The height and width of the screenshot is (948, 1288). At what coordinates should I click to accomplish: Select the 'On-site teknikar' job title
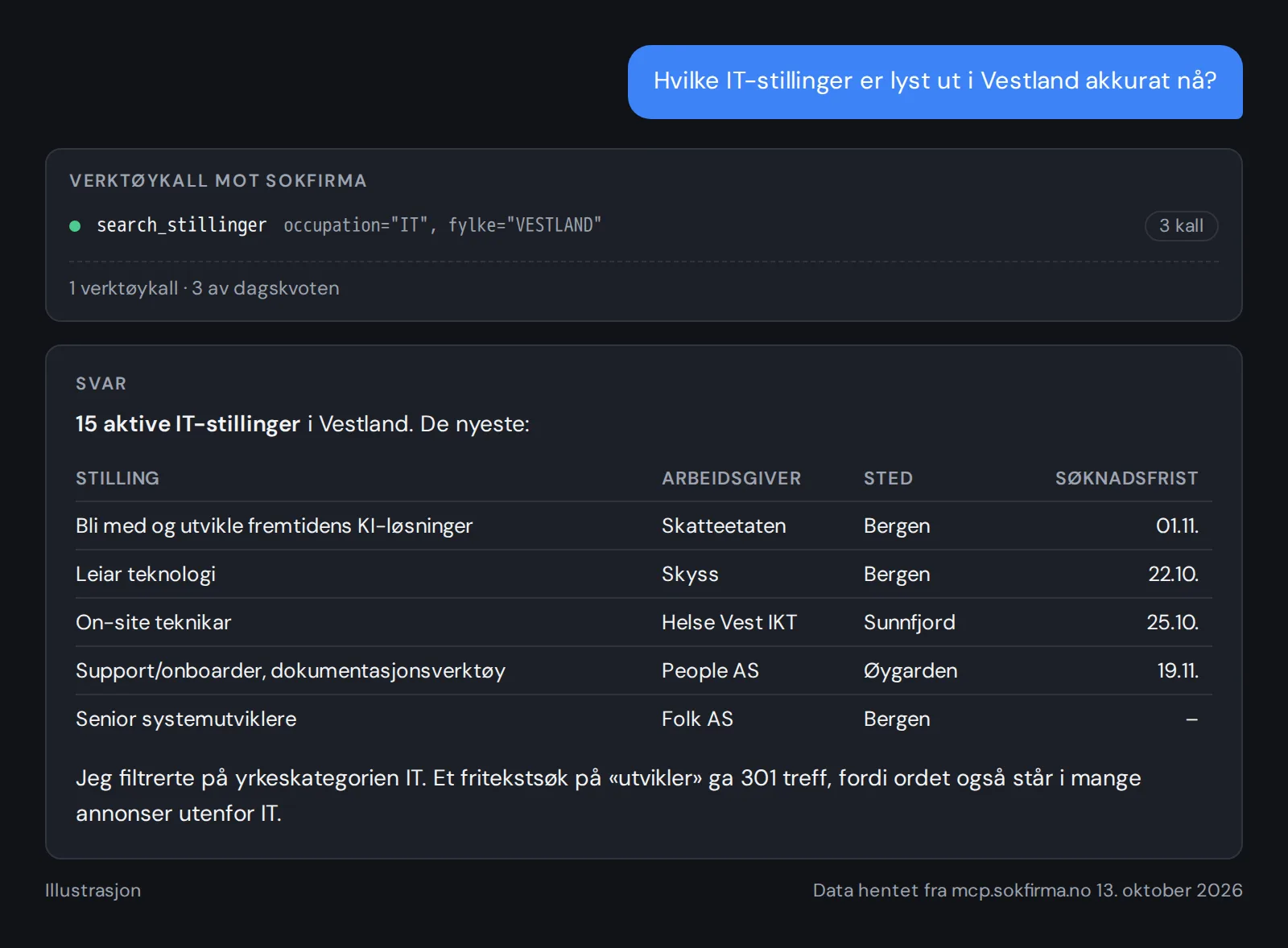click(x=153, y=622)
